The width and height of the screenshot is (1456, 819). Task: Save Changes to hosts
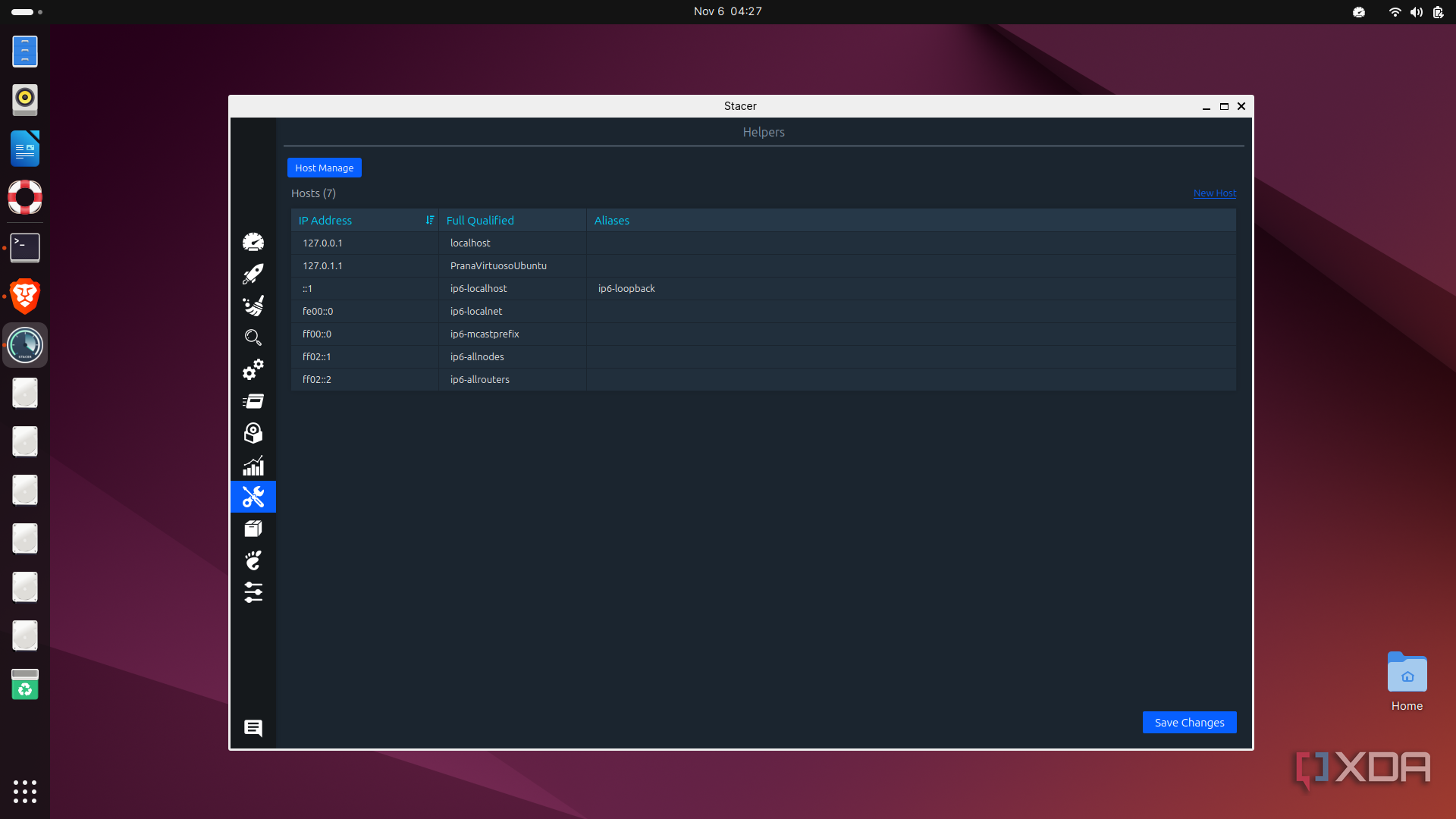(1189, 723)
